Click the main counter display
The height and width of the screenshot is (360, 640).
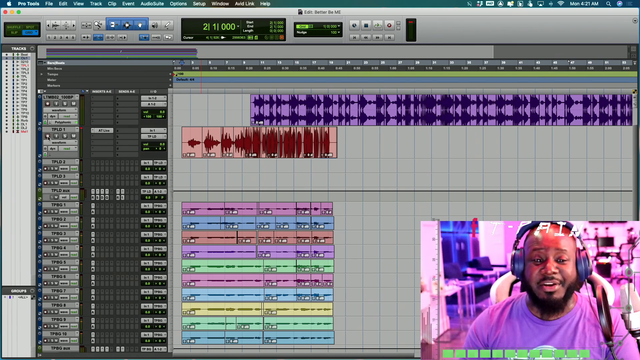[219, 27]
